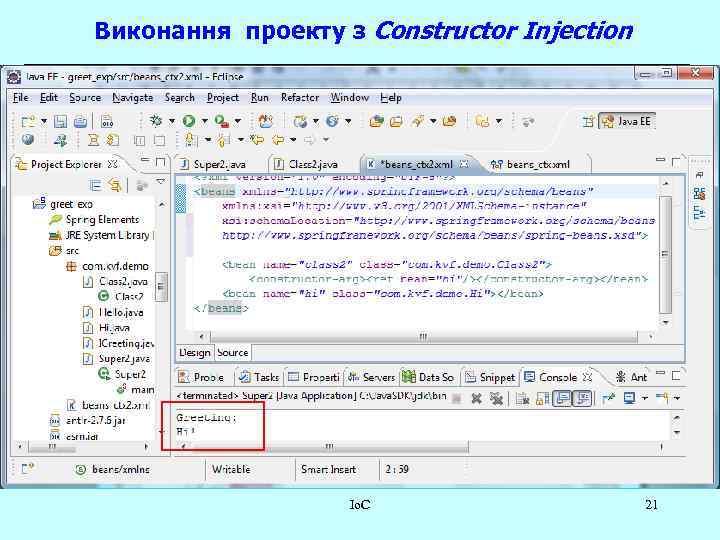Click the green Run button icon
The image size is (720, 540).
pos(189,121)
